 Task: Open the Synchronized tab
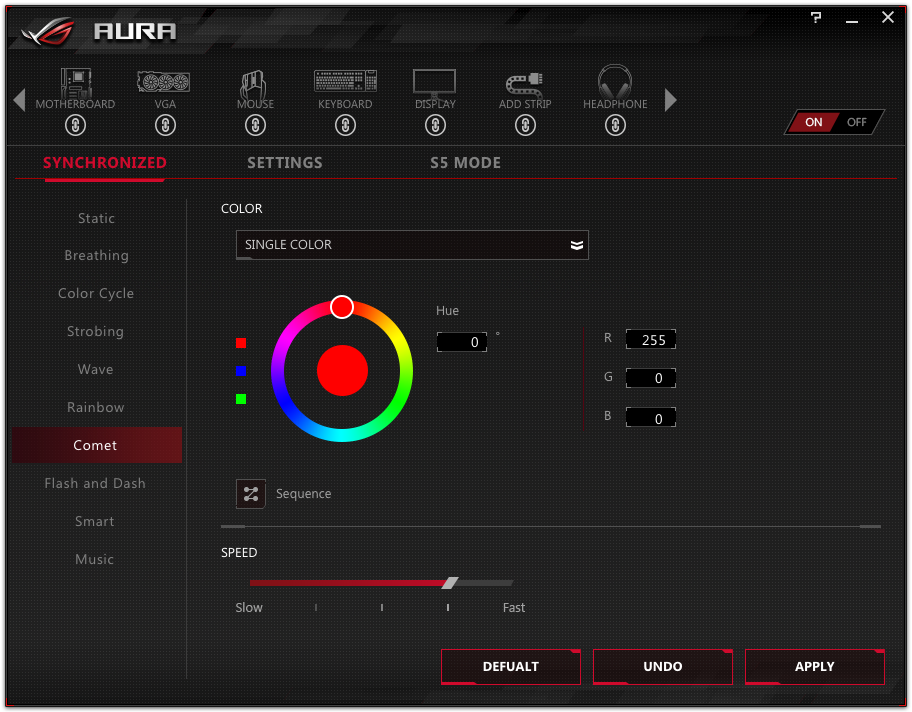point(105,163)
